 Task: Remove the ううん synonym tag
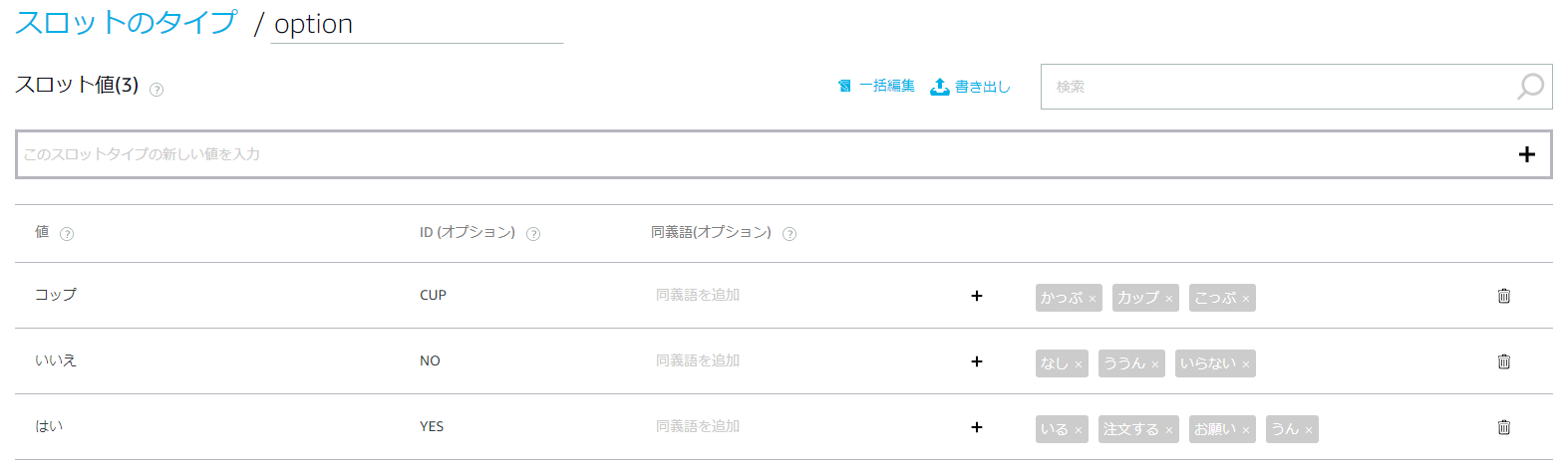1155,364
